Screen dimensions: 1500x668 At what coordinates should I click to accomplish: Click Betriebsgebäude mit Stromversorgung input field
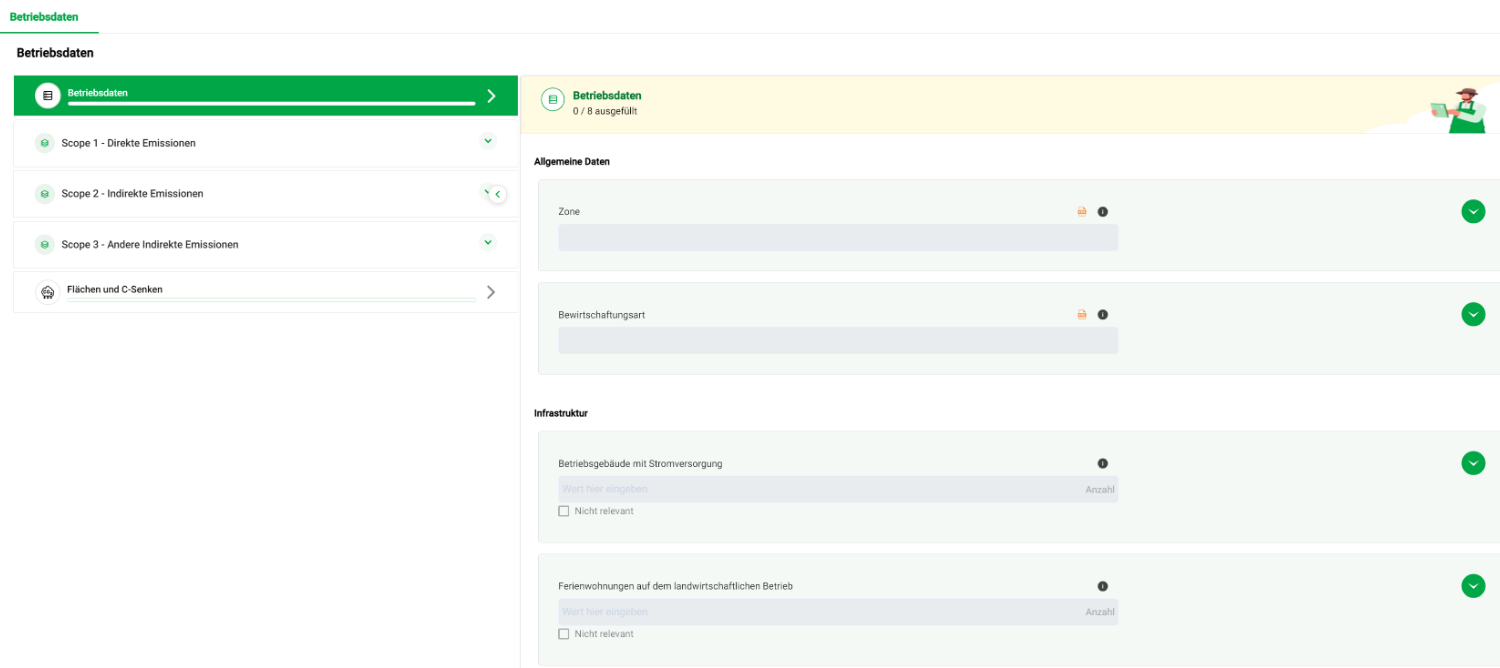pyautogui.click(x=838, y=489)
